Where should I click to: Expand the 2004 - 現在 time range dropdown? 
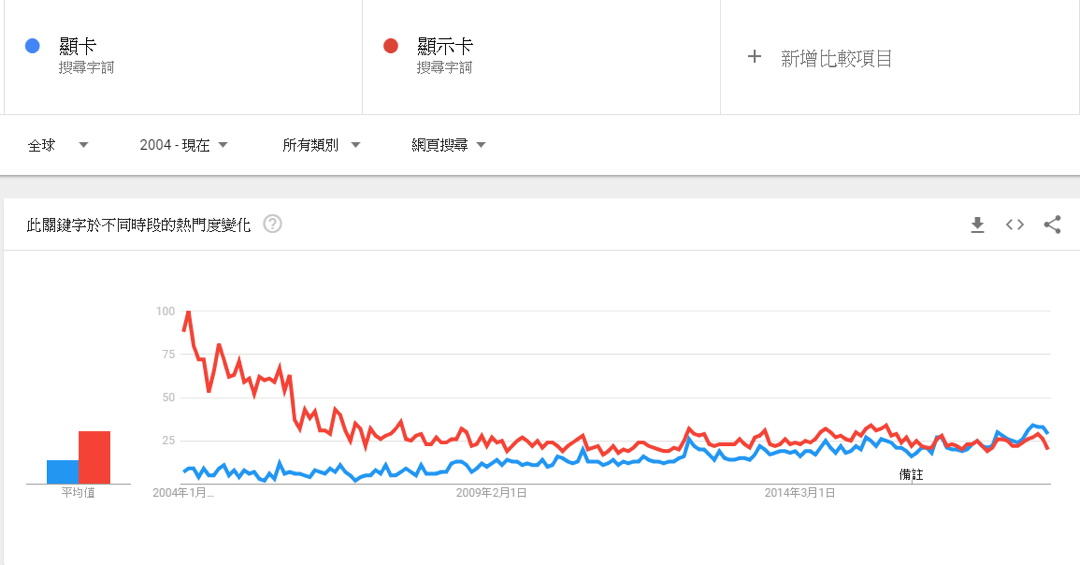tap(183, 145)
